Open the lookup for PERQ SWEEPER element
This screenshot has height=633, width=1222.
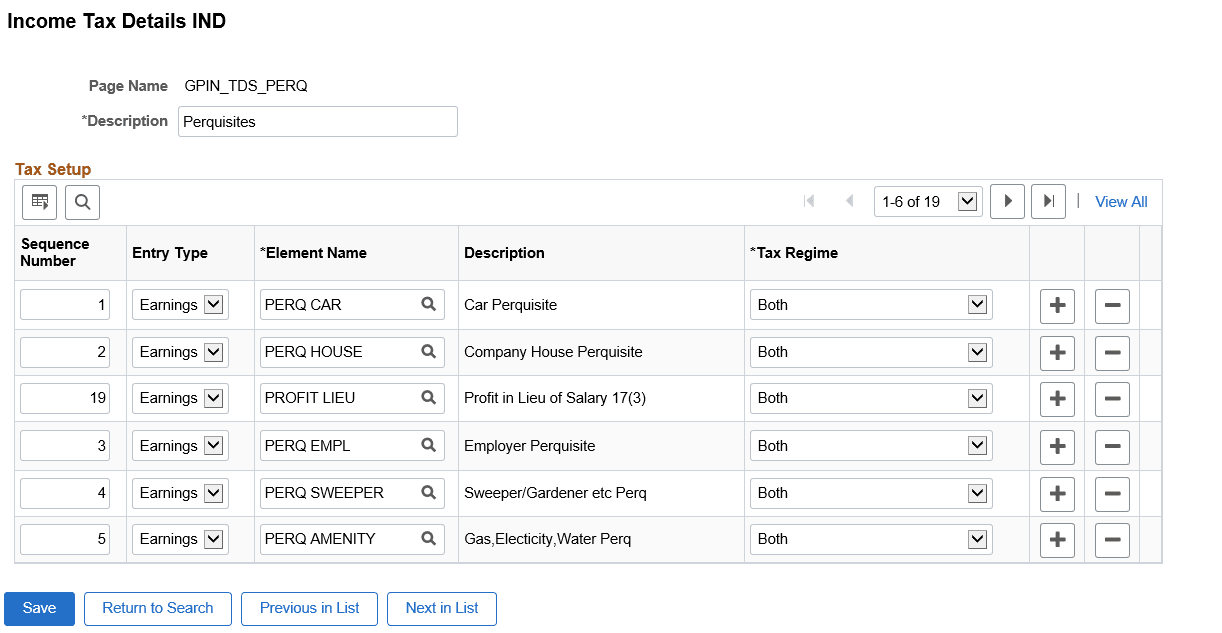tap(427, 492)
